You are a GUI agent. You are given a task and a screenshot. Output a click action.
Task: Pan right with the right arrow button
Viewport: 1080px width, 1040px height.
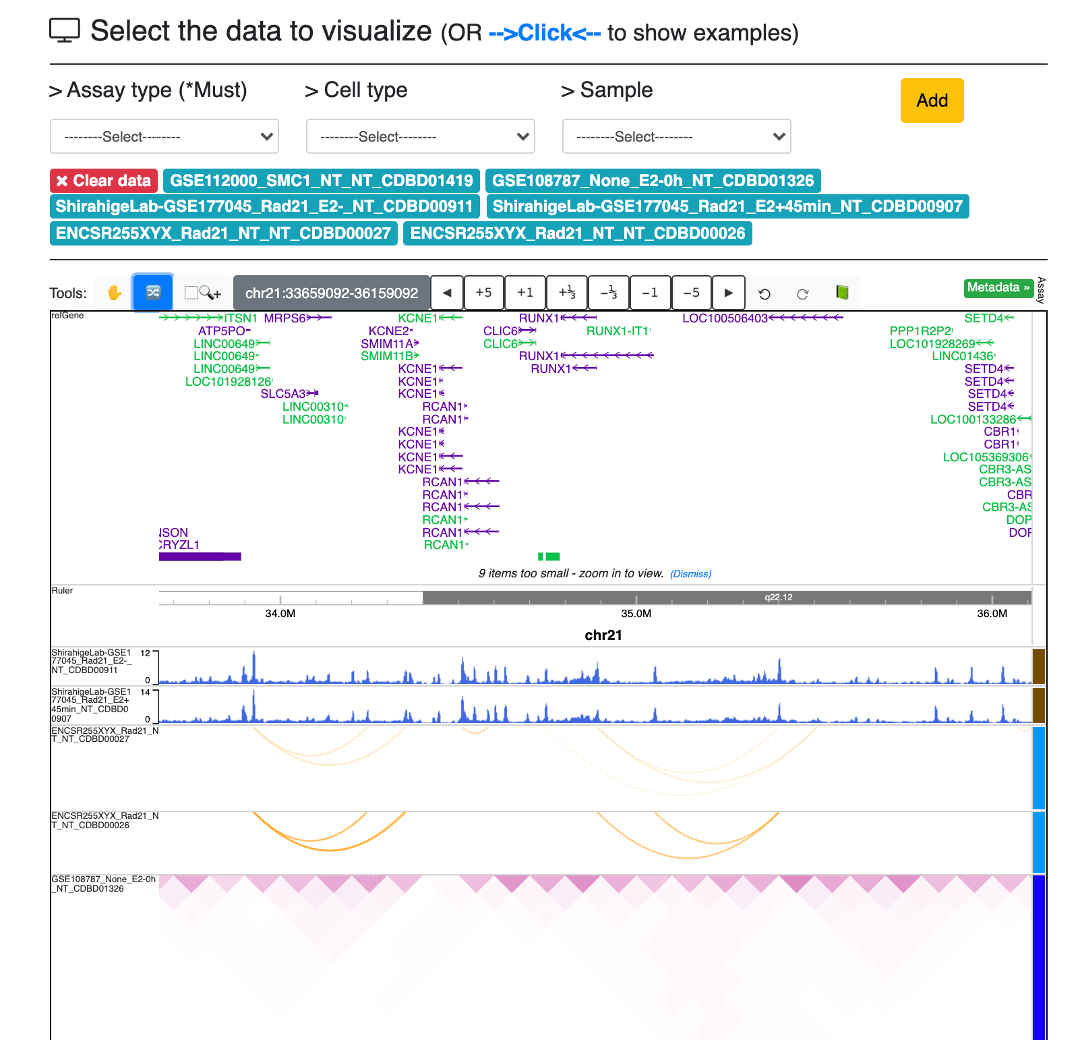(729, 293)
